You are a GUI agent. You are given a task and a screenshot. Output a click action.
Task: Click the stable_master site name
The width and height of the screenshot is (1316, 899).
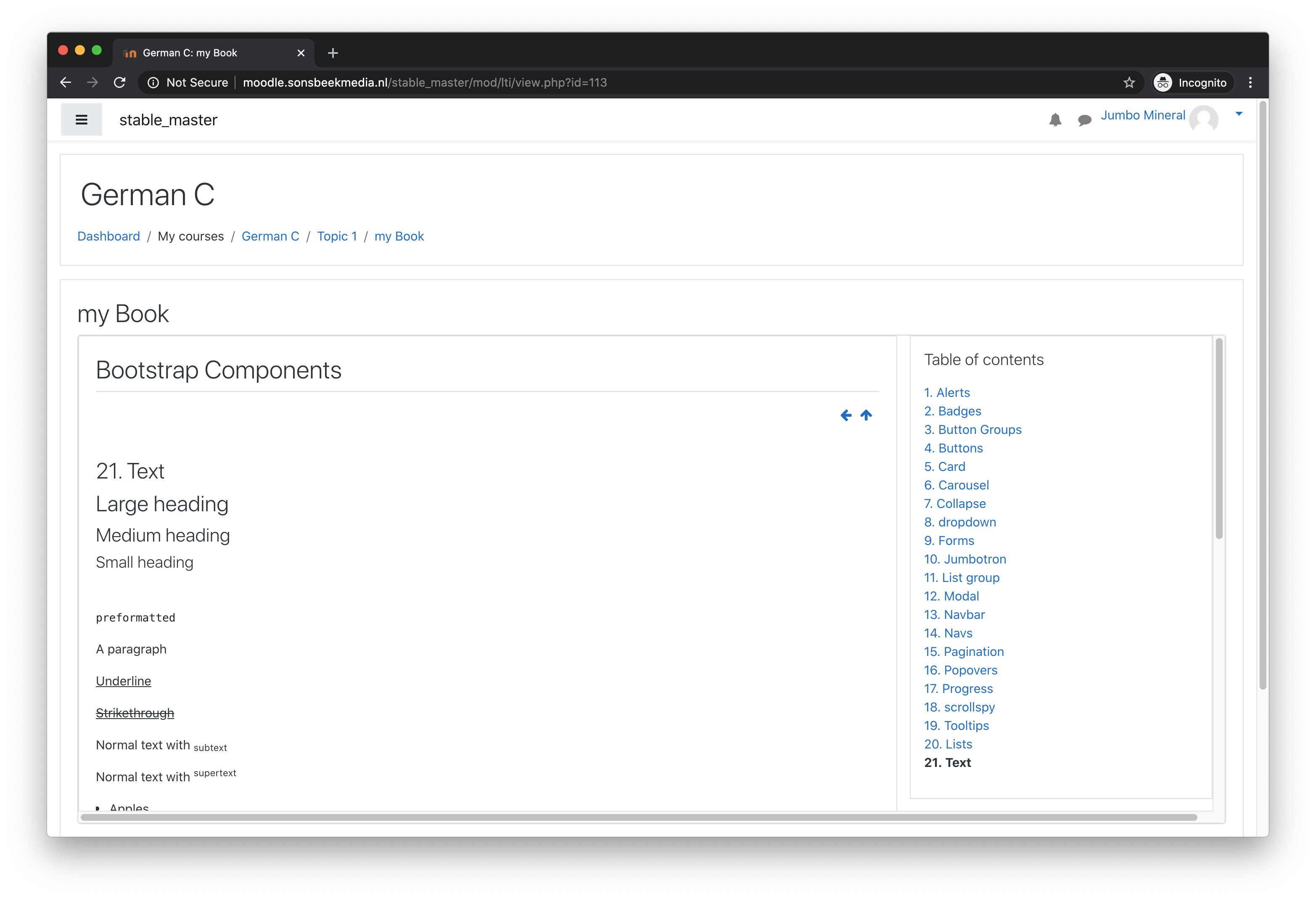pos(168,120)
